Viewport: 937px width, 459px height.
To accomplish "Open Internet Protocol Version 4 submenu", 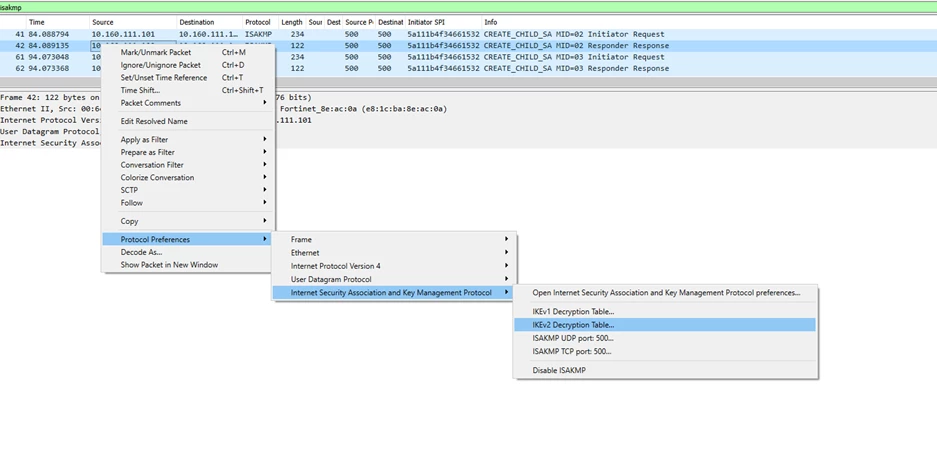I will pos(394,266).
